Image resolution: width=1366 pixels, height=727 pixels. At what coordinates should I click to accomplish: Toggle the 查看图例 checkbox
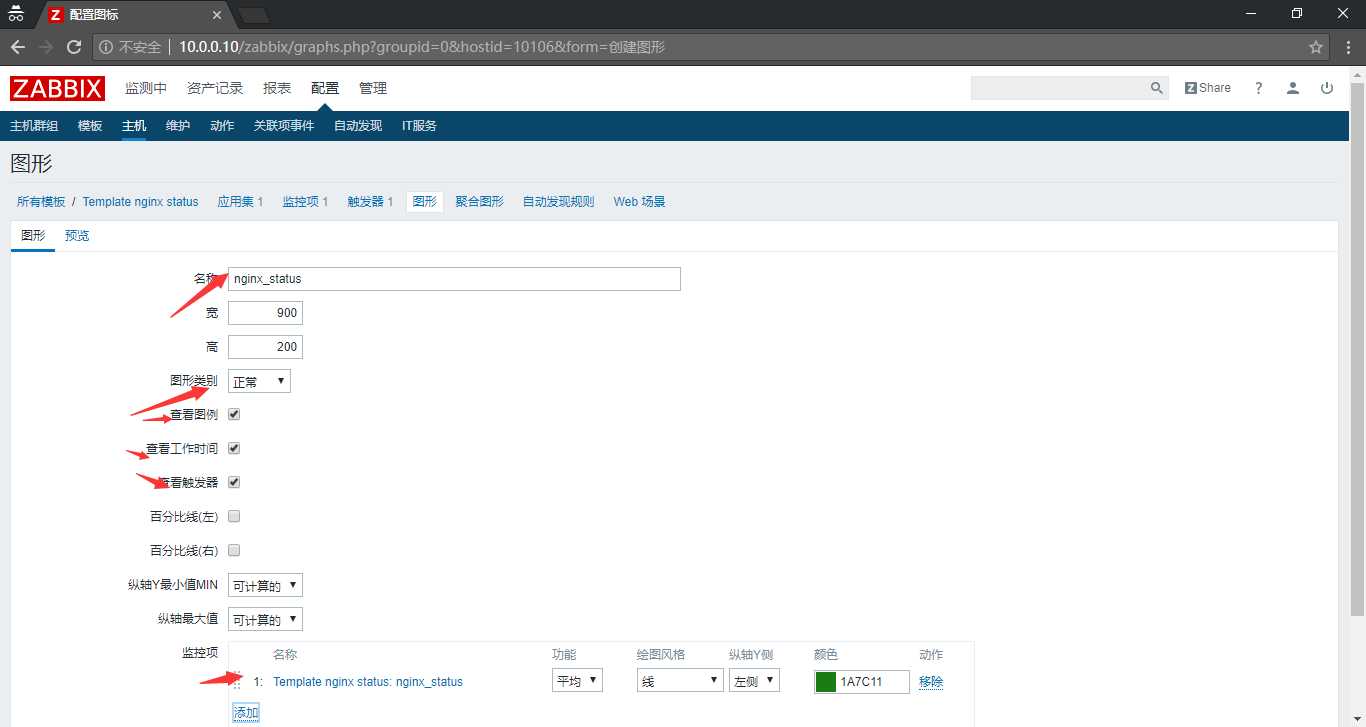(234, 414)
